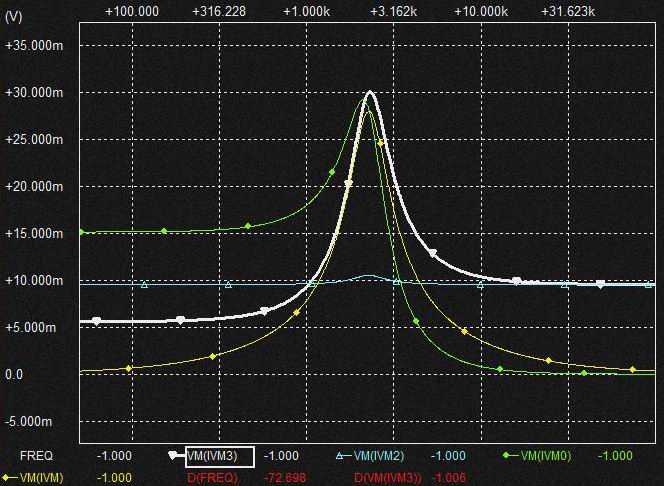Click the +30.000m voltage axis label
The width and height of the screenshot is (664, 486).
(x=35, y=93)
